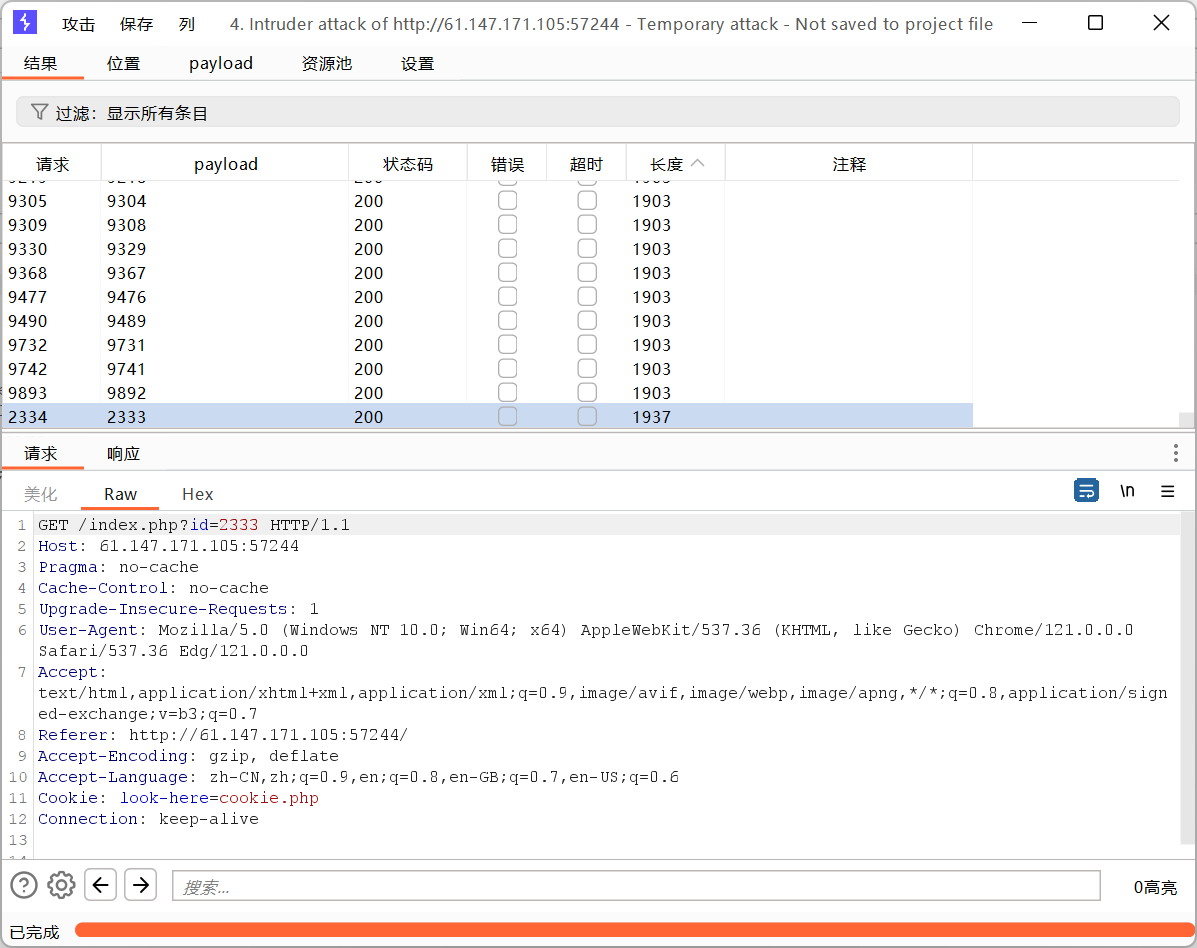Switch to the payload tab
1197x948 pixels.
pyautogui.click(x=221, y=63)
